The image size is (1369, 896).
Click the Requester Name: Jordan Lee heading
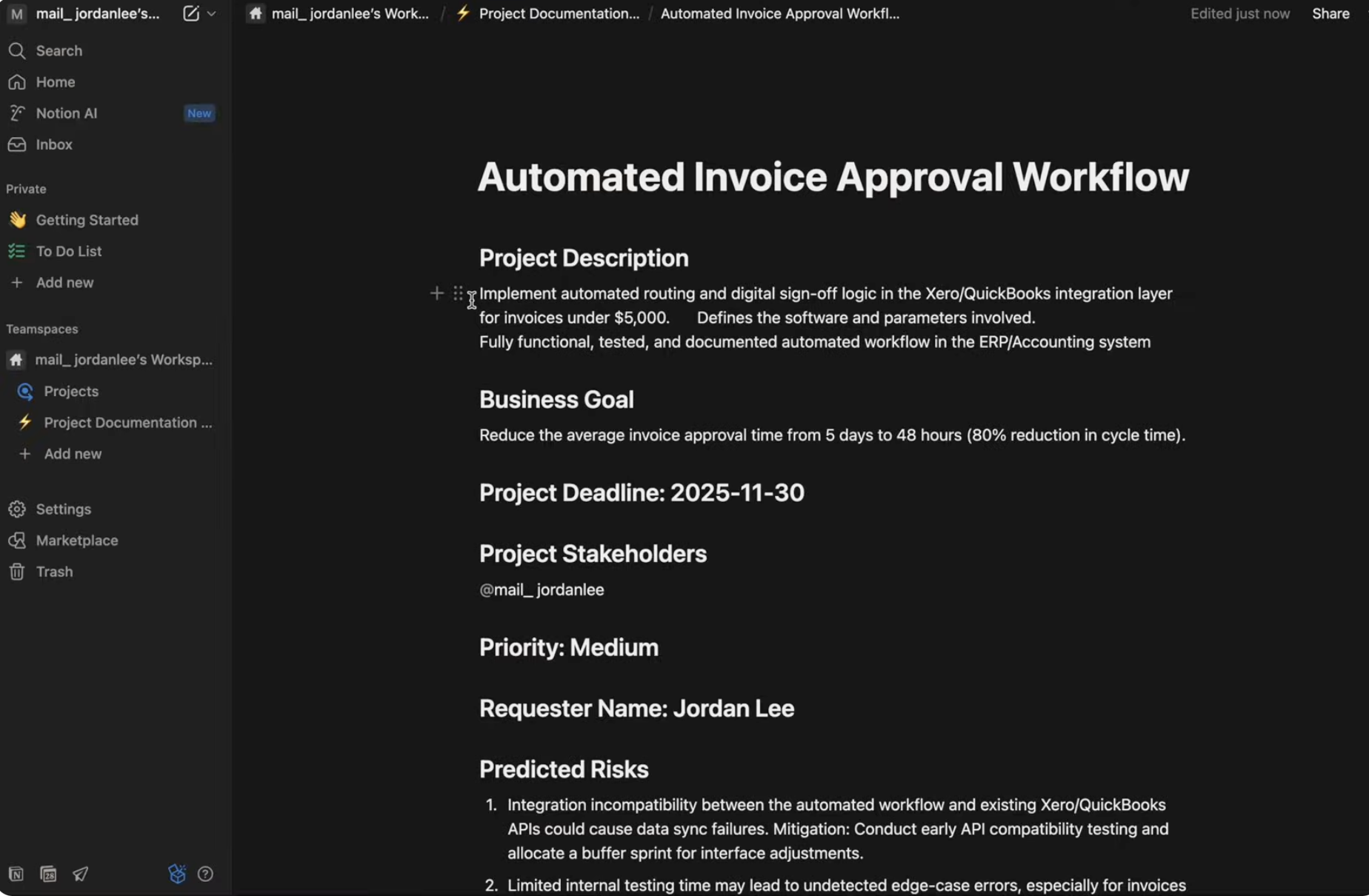coord(636,708)
